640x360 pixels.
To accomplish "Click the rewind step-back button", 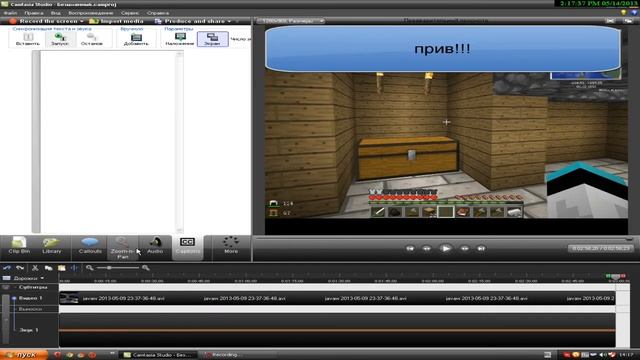I will point(427,248).
